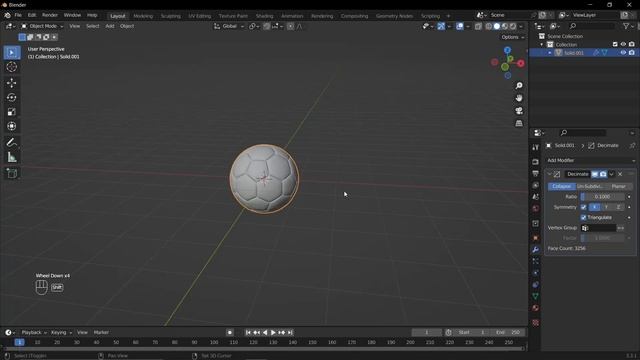Open the Add Modifier dropdown

tap(591, 160)
